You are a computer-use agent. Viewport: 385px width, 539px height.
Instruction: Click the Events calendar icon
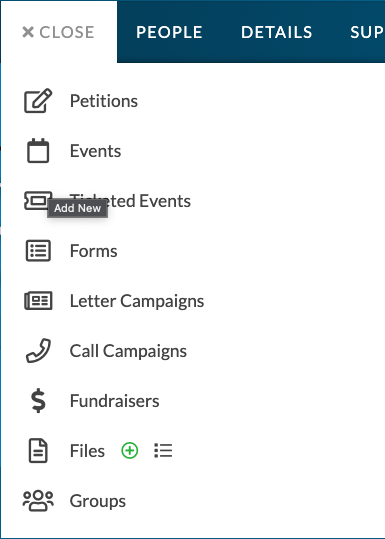coord(38,151)
